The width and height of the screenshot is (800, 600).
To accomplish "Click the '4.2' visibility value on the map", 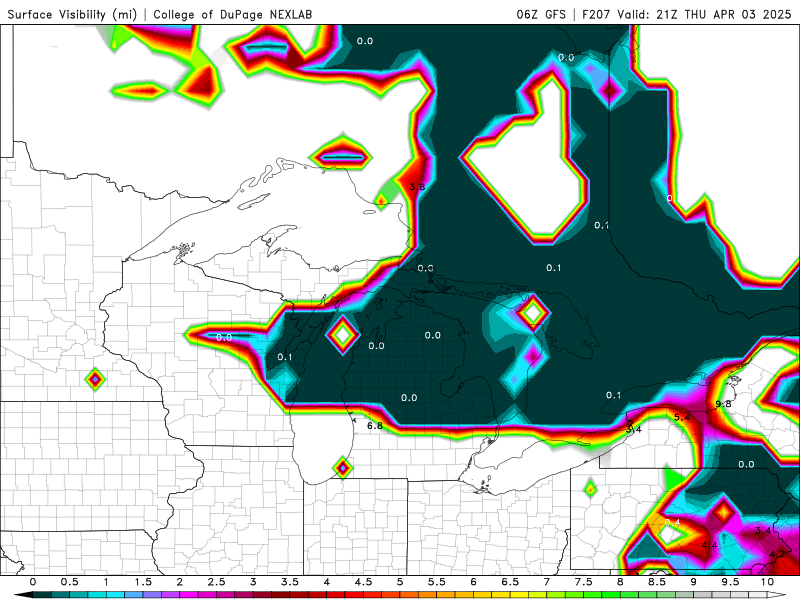I will [x=777, y=554].
